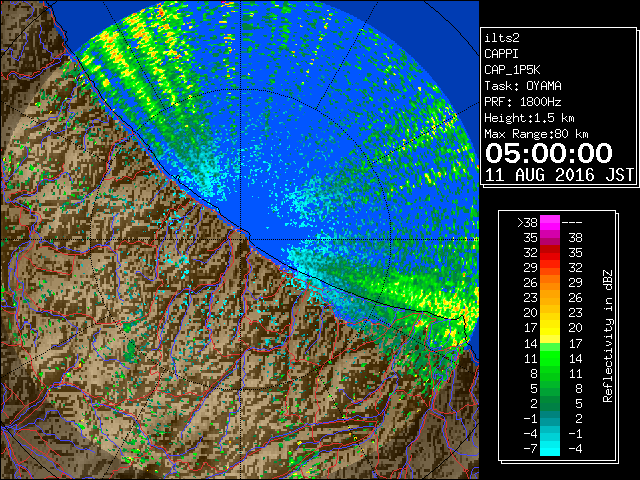Click the '-7' legend value label
640x480 pixels.
tap(530, 449)
